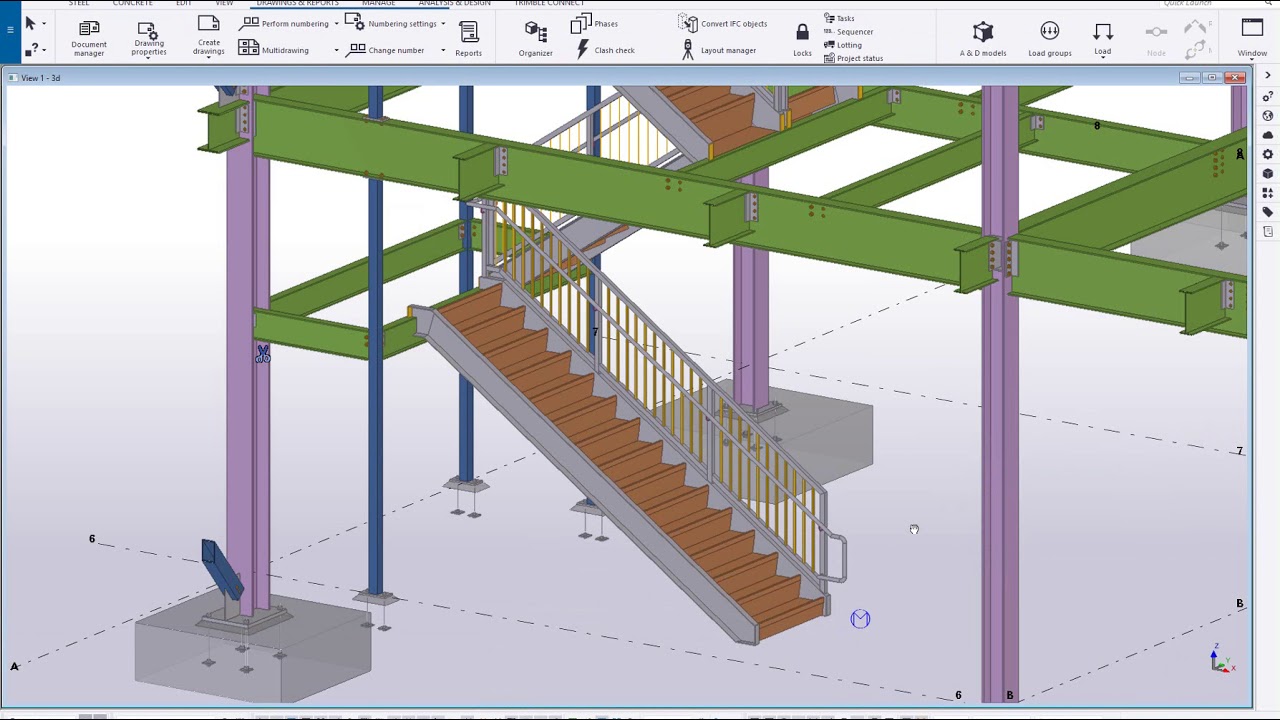Open the Reports tool

coord(468,38)
